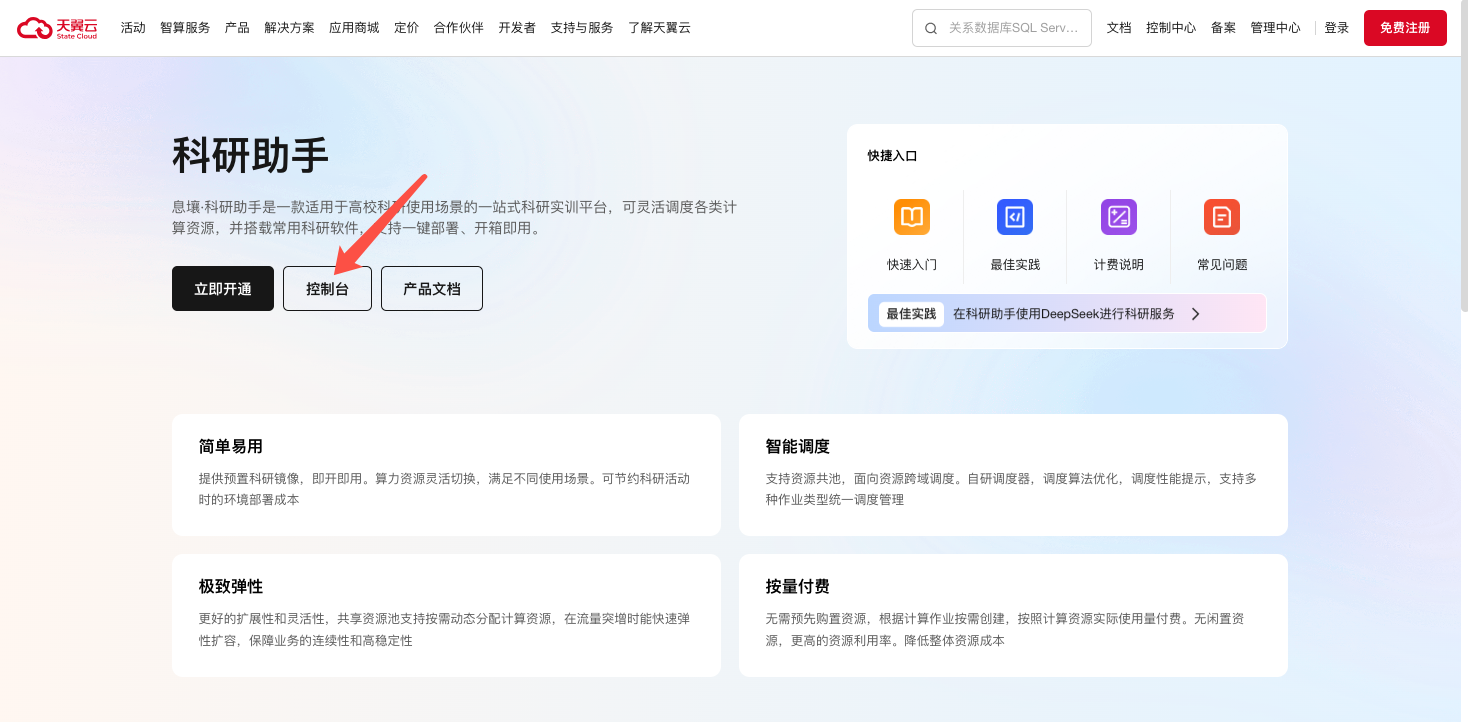The width and height of the screenshot is (1468, 722).
Task: Focus the search input field
Action: 1013,28
